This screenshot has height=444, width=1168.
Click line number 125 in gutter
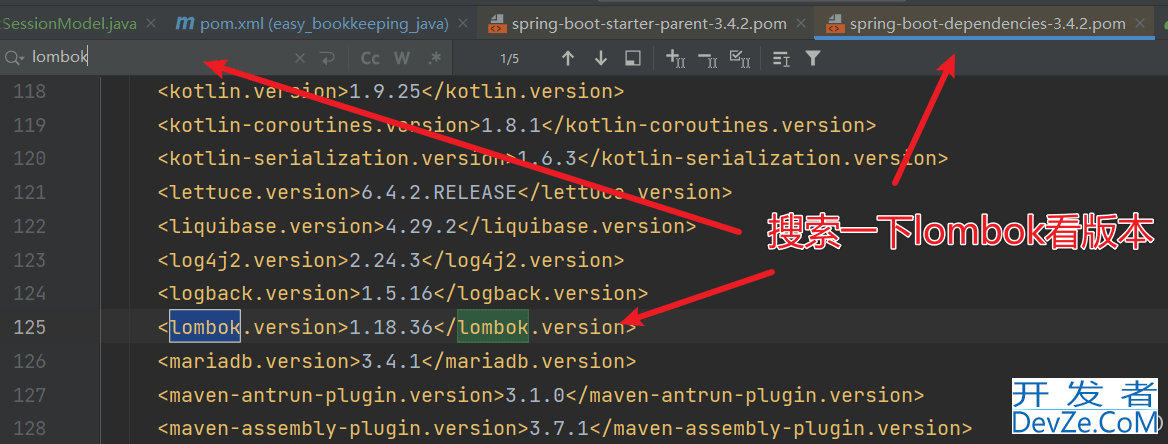point(30,327)
